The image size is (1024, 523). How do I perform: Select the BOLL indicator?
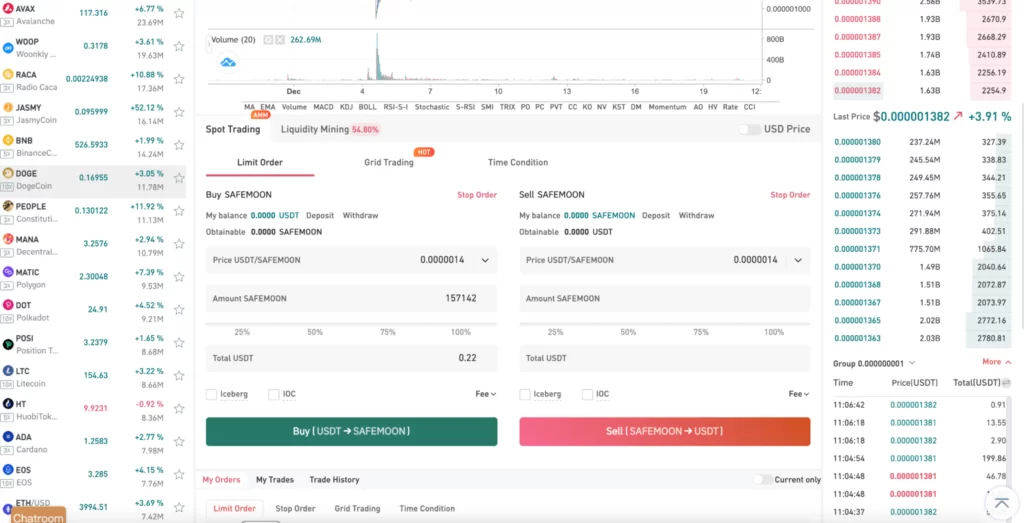pos(368,107)
